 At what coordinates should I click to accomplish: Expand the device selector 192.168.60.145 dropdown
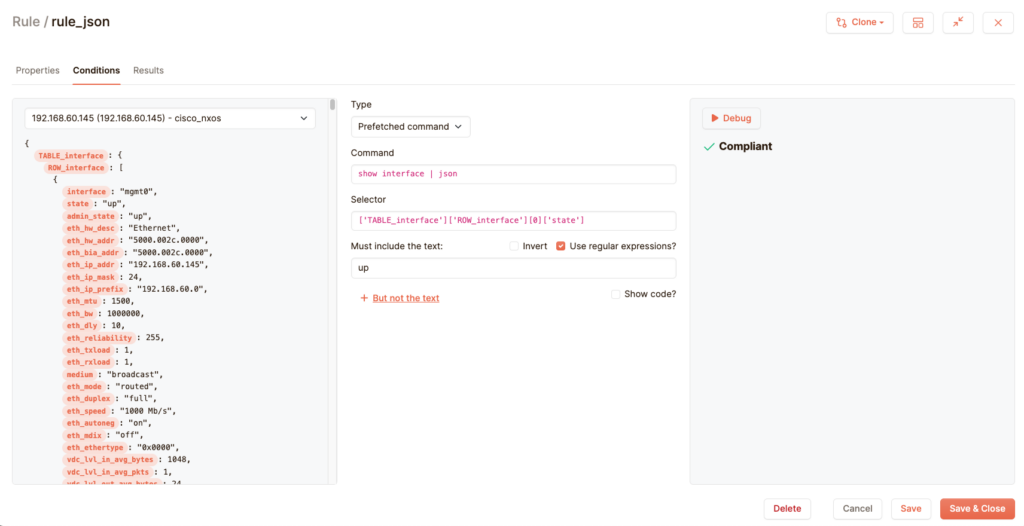tap(170, 118)
